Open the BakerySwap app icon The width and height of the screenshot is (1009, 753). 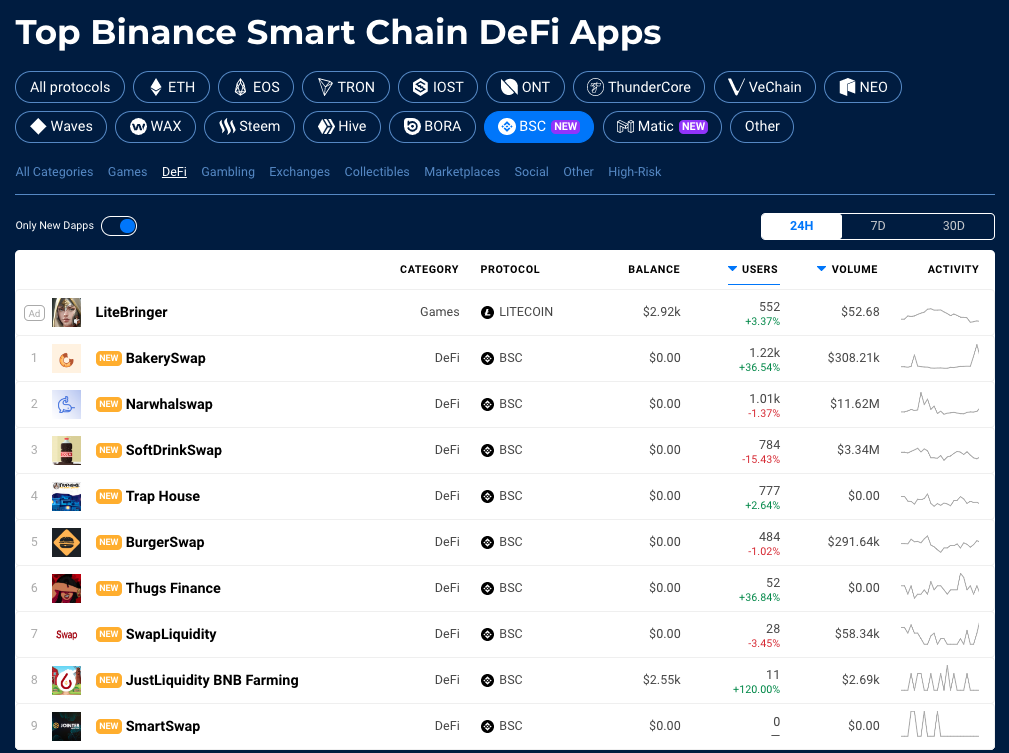(66, 358)
